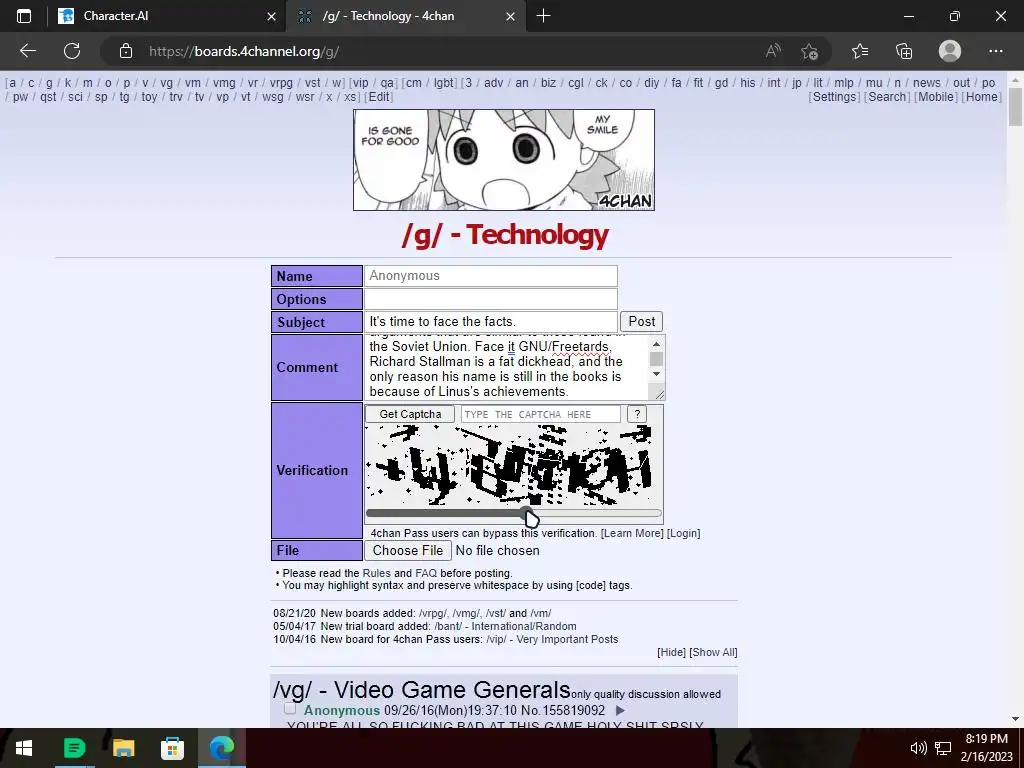This screenshot has height=768, width=1024.
Task: Click the Name field showing Anonymous
Action: click(490, 276)
